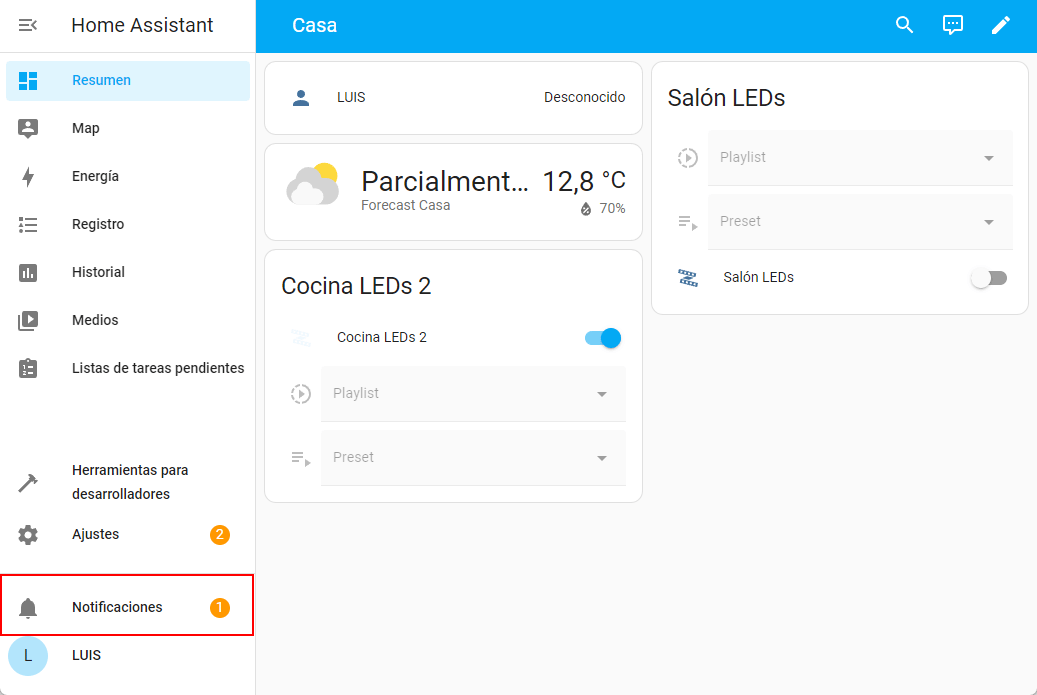Open the Salón LEDs Preset dropdown
Screen dimensions: 1037x695
tap(860, 222)
